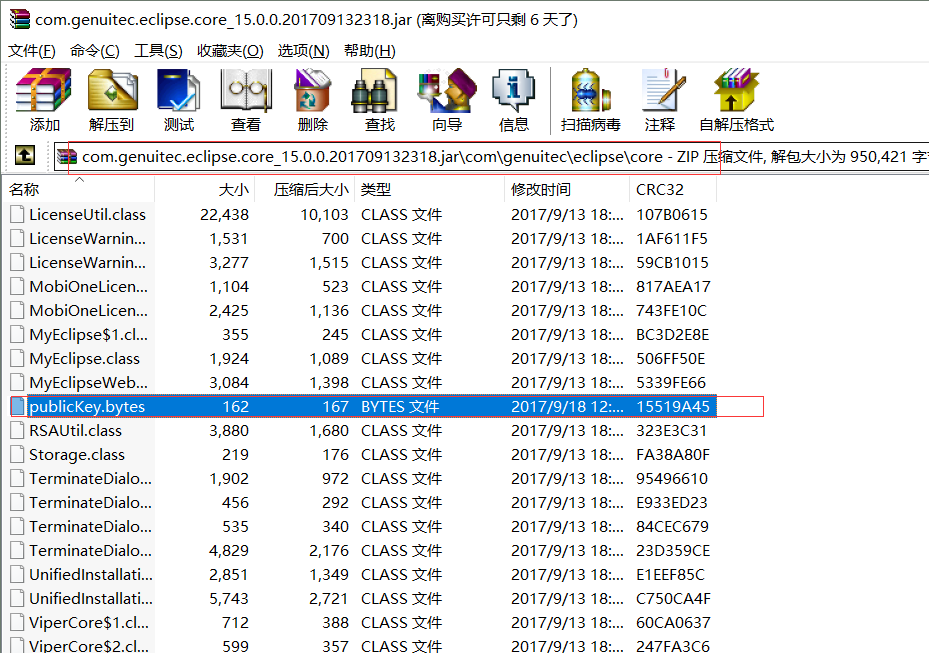929x653 pixels.
Task: Select the LicenseUtil.class file name
Action: coord(88,215)
